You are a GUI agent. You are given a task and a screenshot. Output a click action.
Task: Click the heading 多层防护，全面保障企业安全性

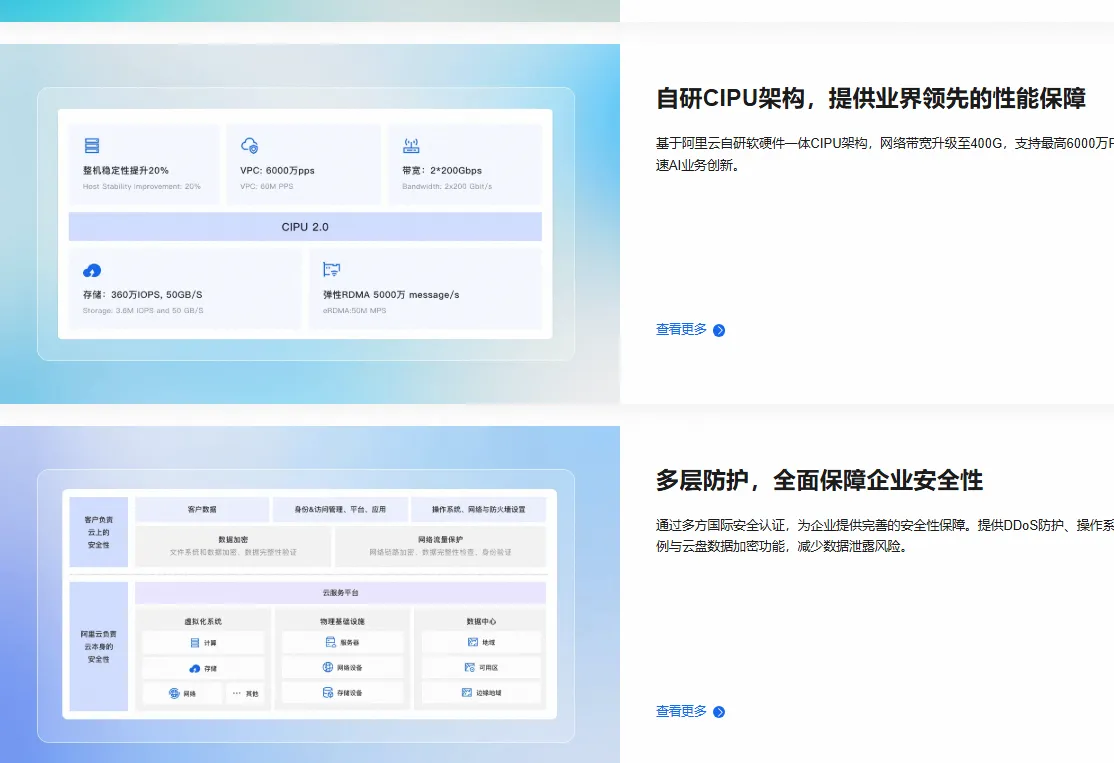tap(819, 480)
